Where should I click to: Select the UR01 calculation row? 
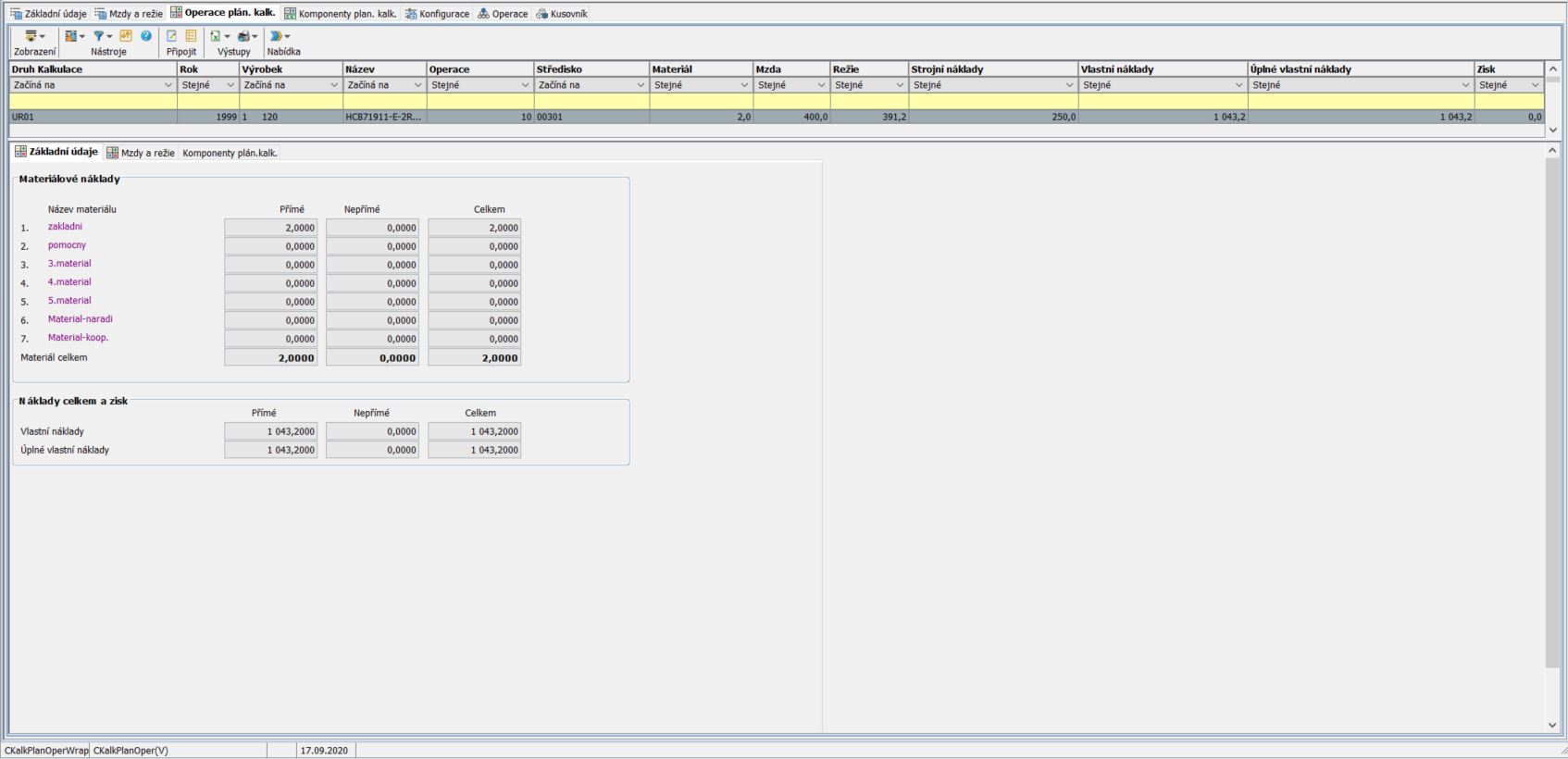point(93,118)
